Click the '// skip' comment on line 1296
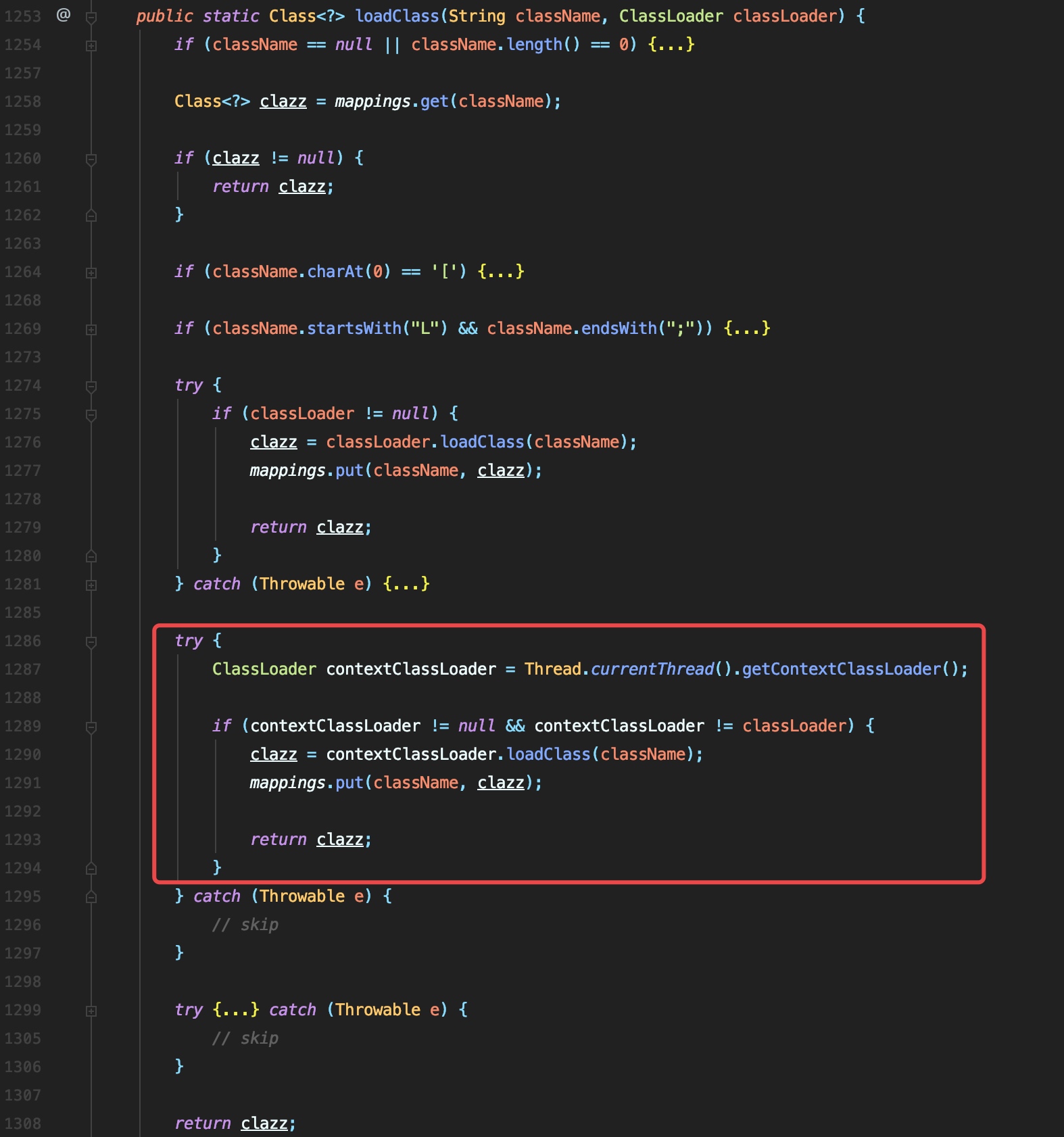 point(245,925)
